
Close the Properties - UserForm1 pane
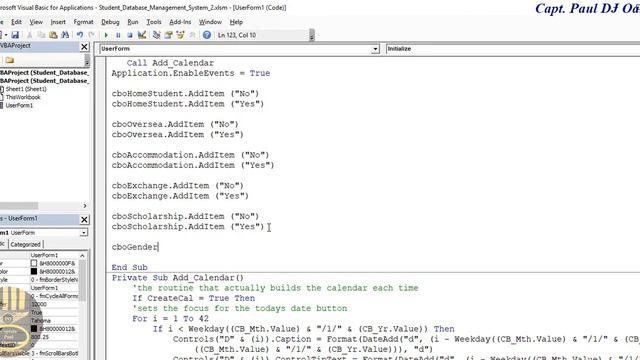click(x=84, y=220)
